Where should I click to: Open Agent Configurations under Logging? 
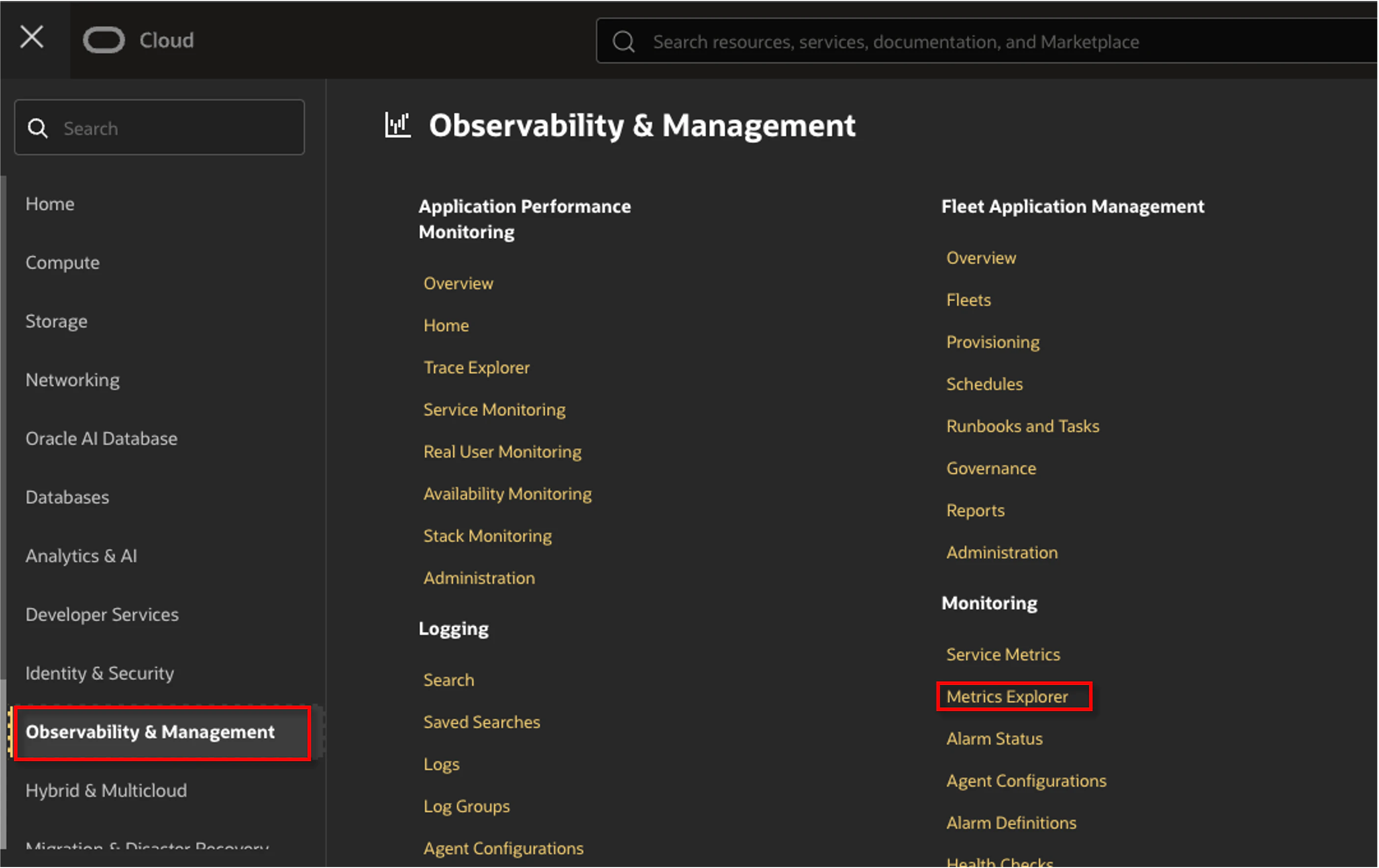503,848
